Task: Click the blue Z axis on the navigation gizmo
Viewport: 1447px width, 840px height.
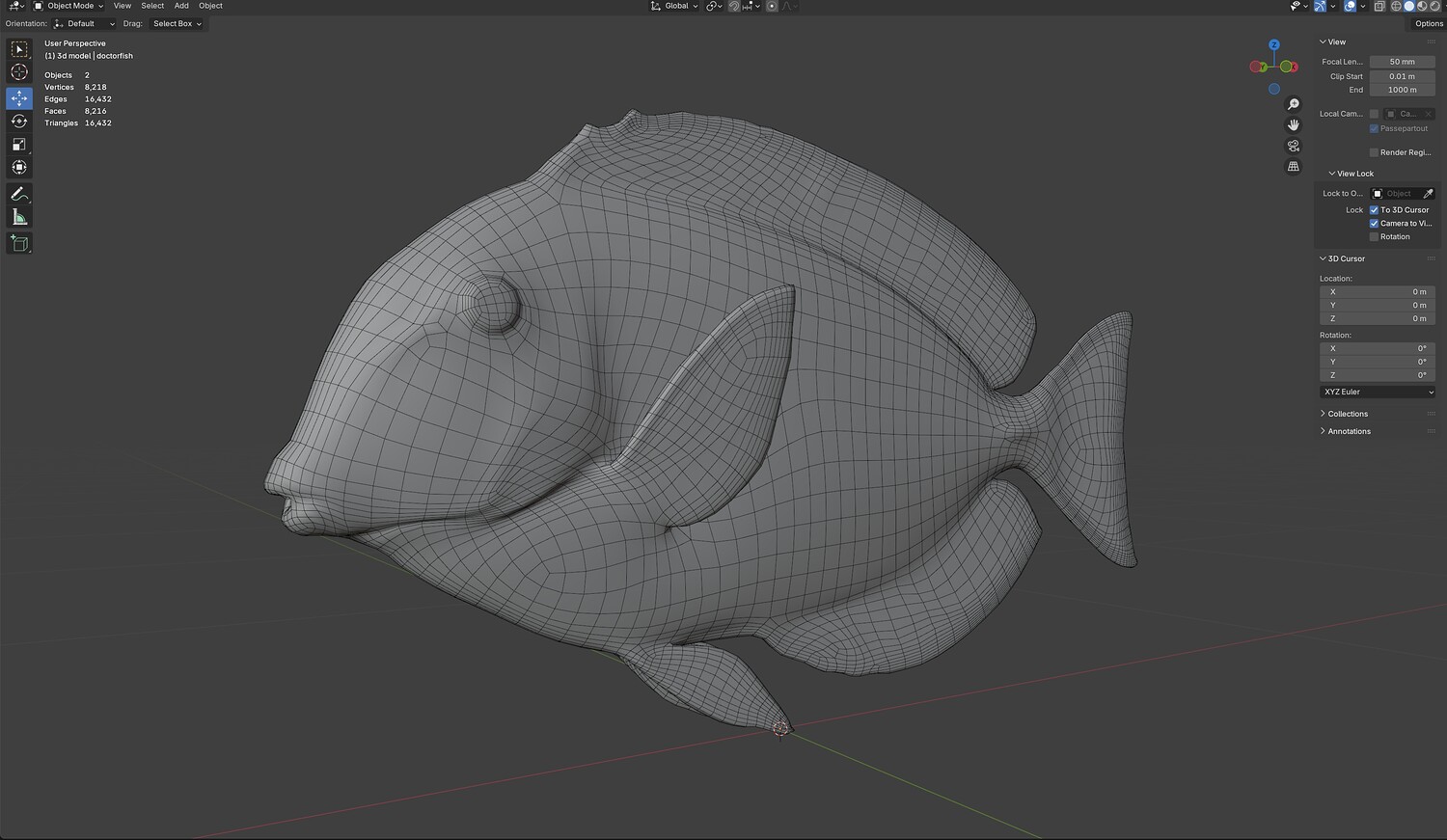Action: [1274, 45]
